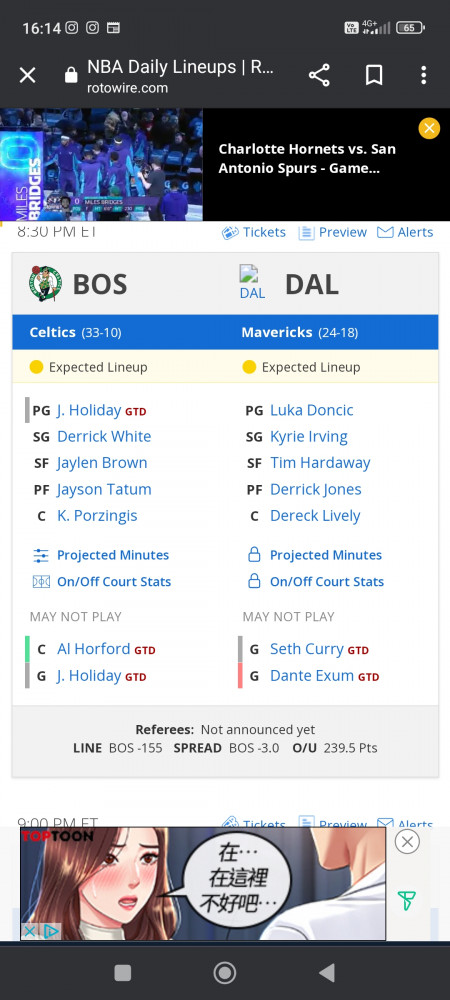Open the Boston Celtics logo

pyautogui.click(x=46, y=284)
